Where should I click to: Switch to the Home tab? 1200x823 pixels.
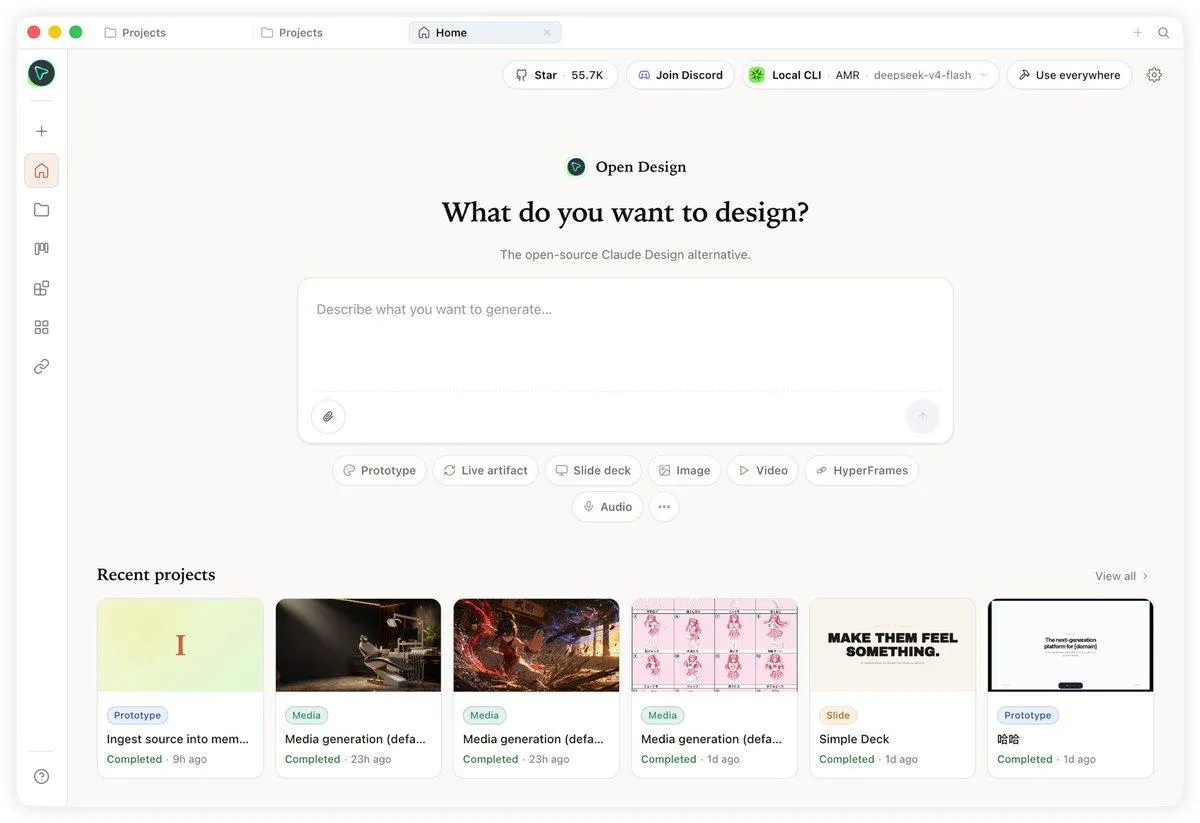click(x=485, y=33)
